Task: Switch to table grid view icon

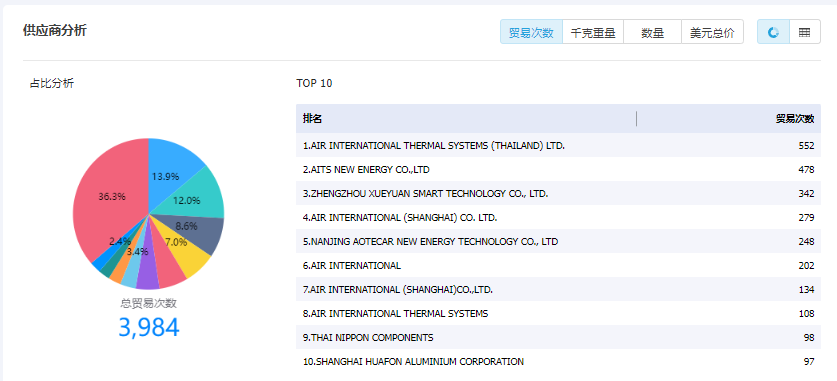Action: pyautogui.click(x=804, y=32)
